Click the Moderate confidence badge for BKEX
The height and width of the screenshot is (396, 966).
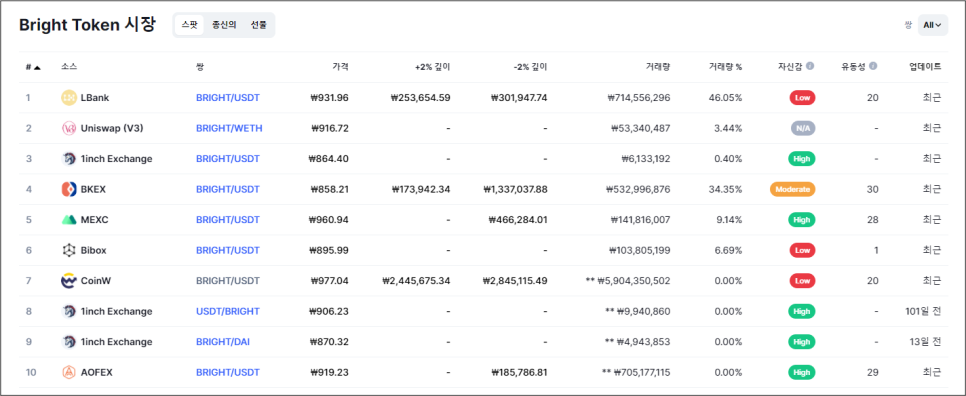pyautogui.click(x=792, y=189)
